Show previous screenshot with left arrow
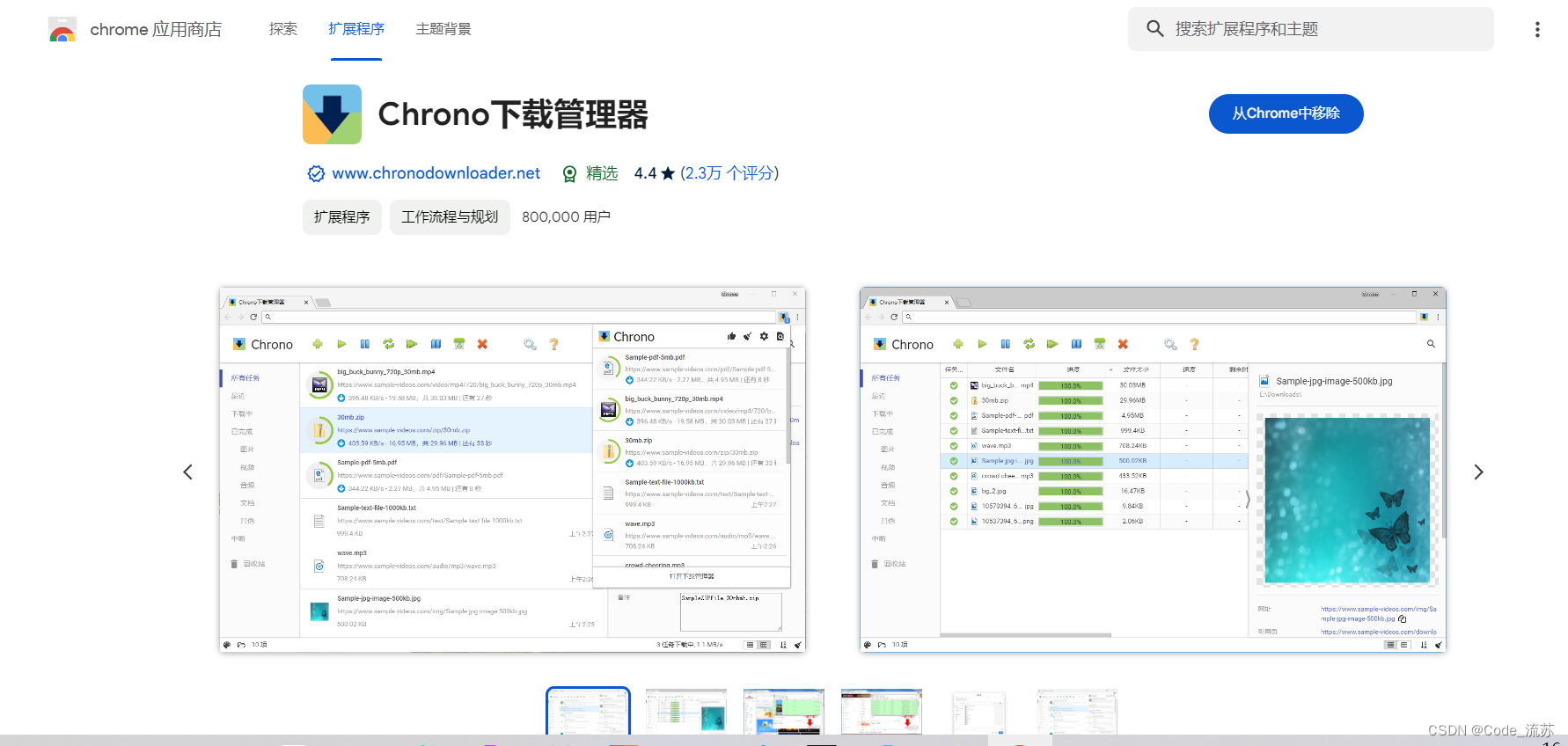The width and height of the screenshot is (1568, 746). coord(187,472)
